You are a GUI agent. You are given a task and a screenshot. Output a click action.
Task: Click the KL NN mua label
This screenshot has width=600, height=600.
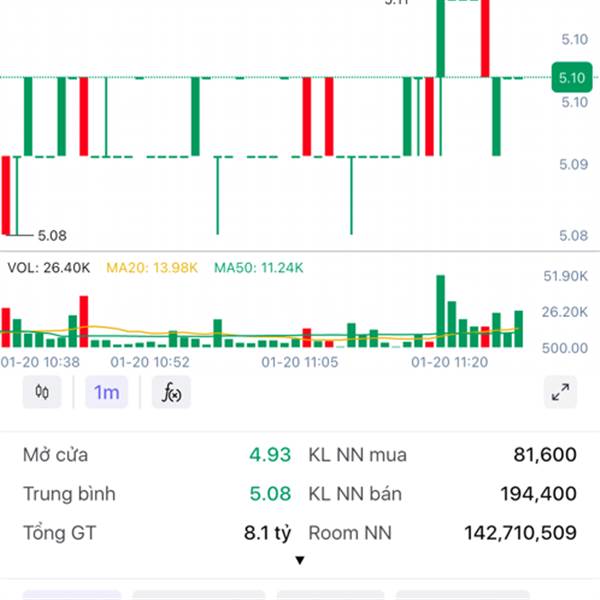357,455
